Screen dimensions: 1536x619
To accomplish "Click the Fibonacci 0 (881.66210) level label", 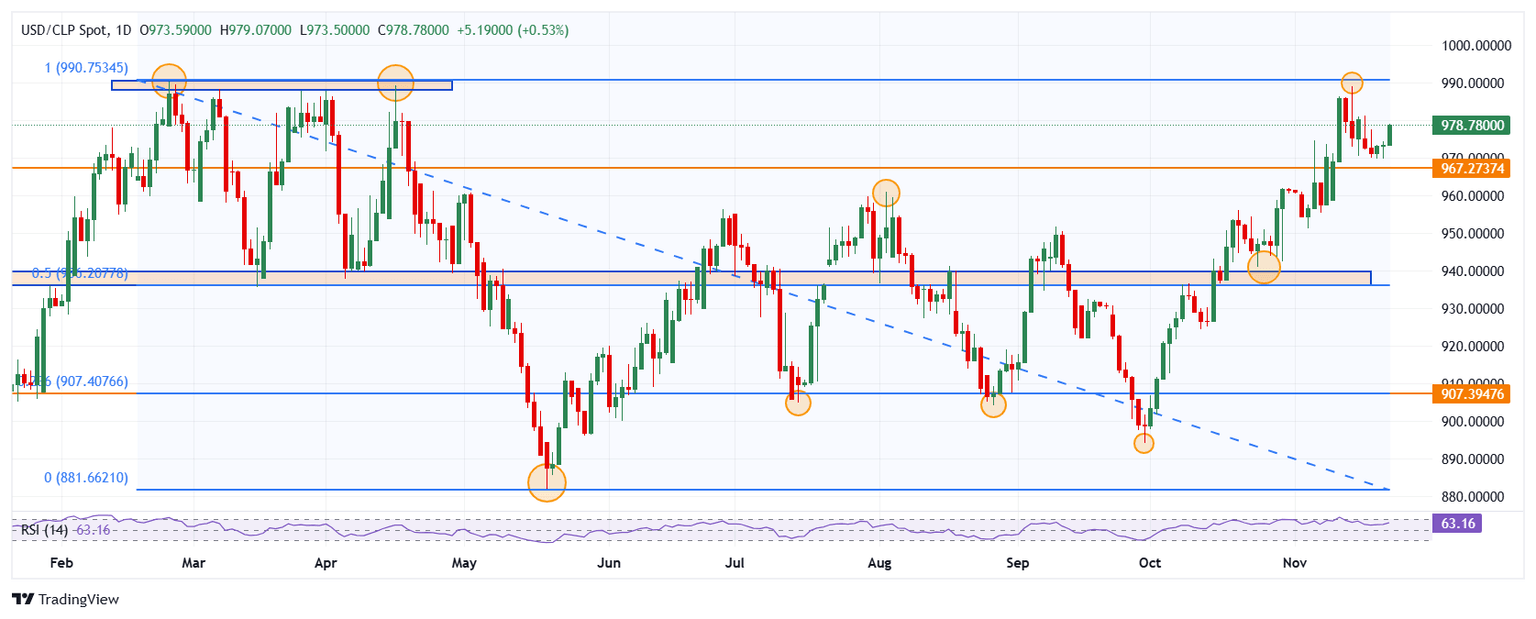I will (86, 478).
